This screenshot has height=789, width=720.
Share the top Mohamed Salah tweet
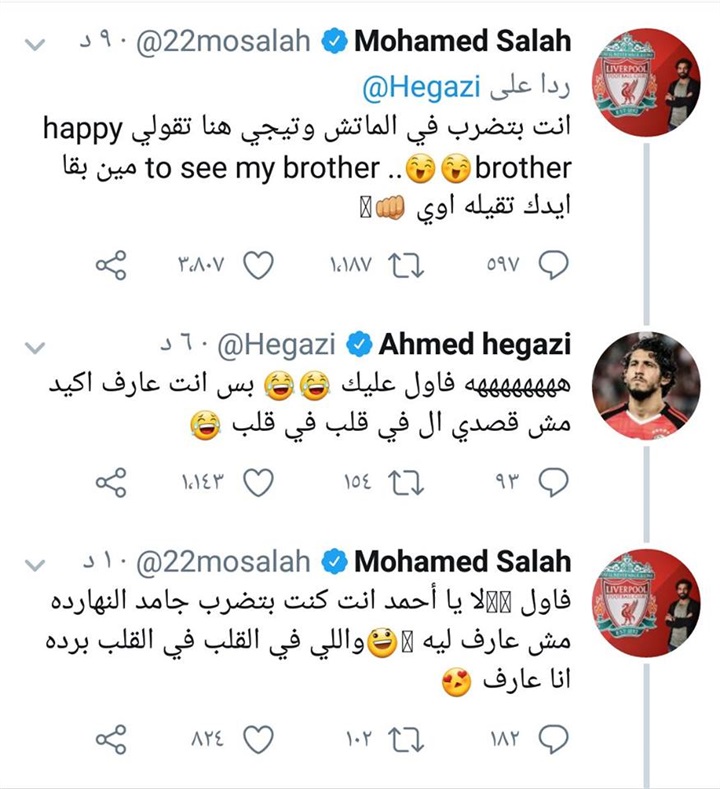click(x=111, y=265)
